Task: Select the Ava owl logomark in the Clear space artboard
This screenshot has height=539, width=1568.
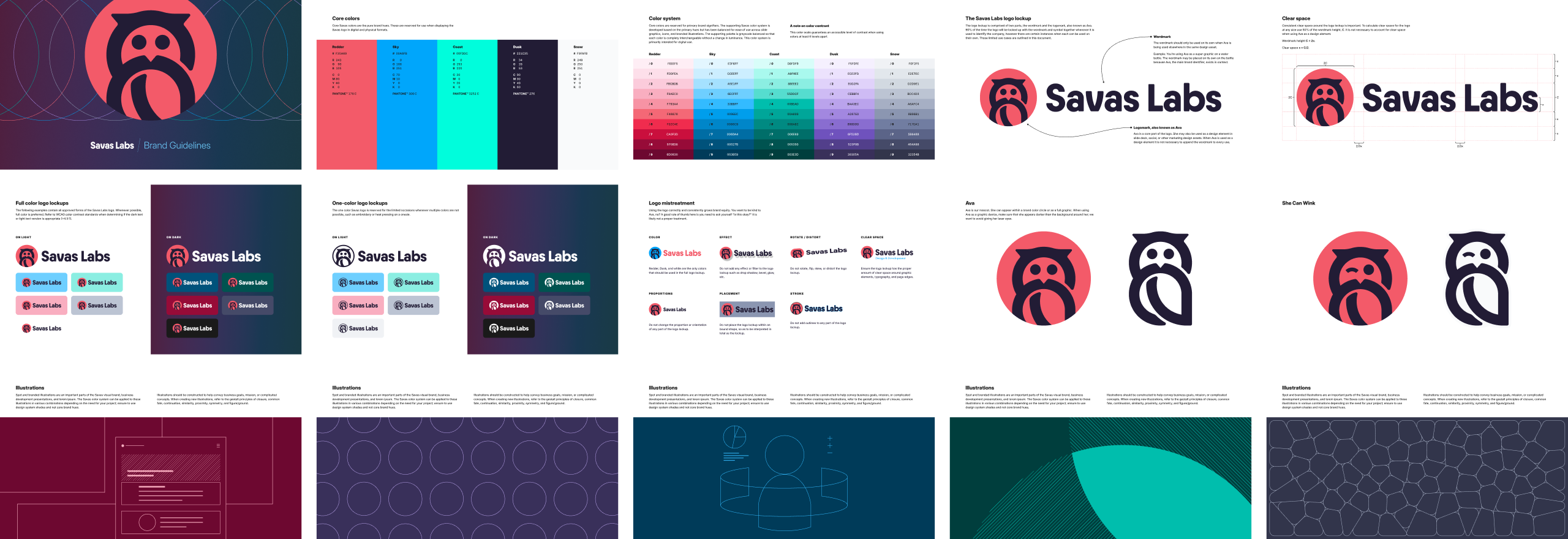Action: (x=1325, y=97)
